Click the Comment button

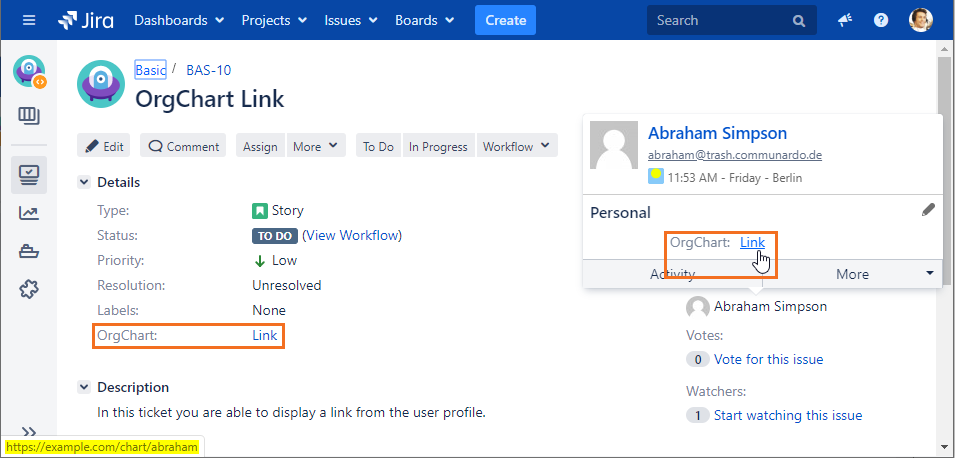point(183,146)
